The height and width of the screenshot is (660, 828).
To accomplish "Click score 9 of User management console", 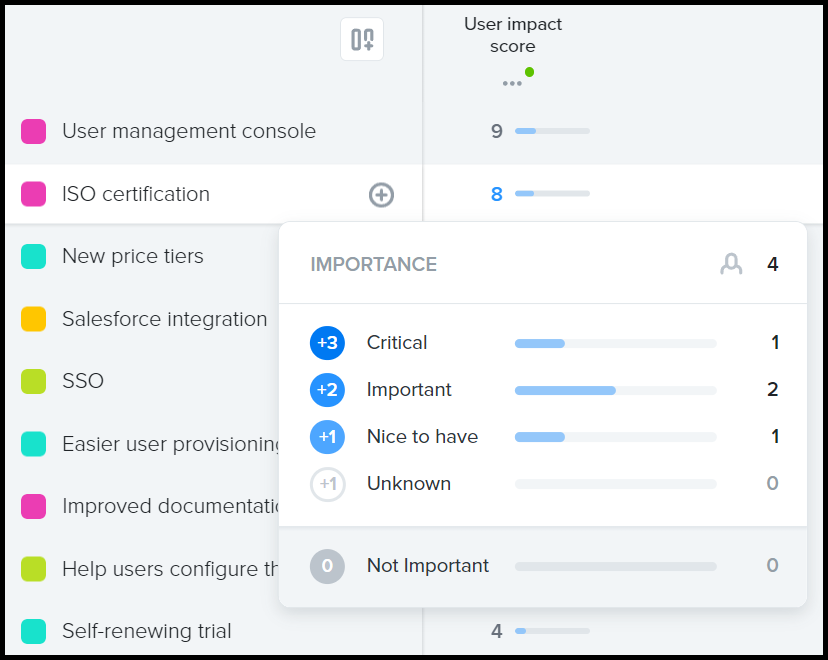I will point(496,131).
